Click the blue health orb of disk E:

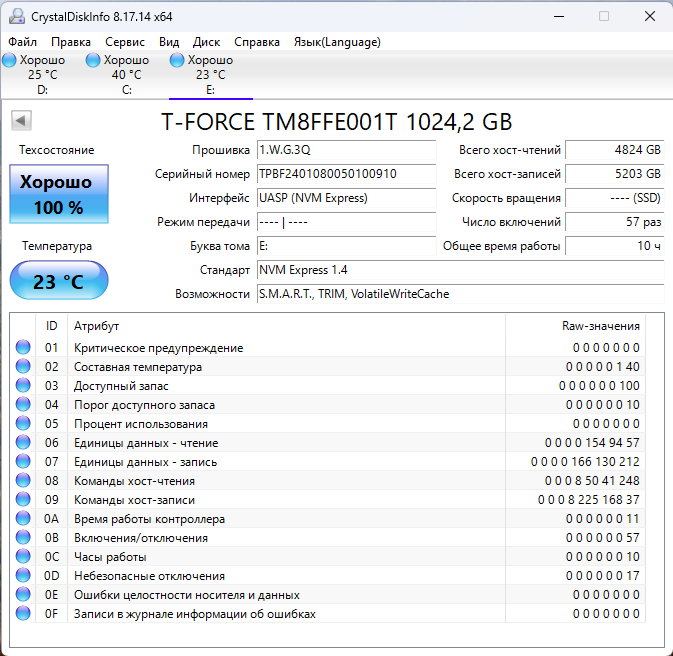(177, 60)
